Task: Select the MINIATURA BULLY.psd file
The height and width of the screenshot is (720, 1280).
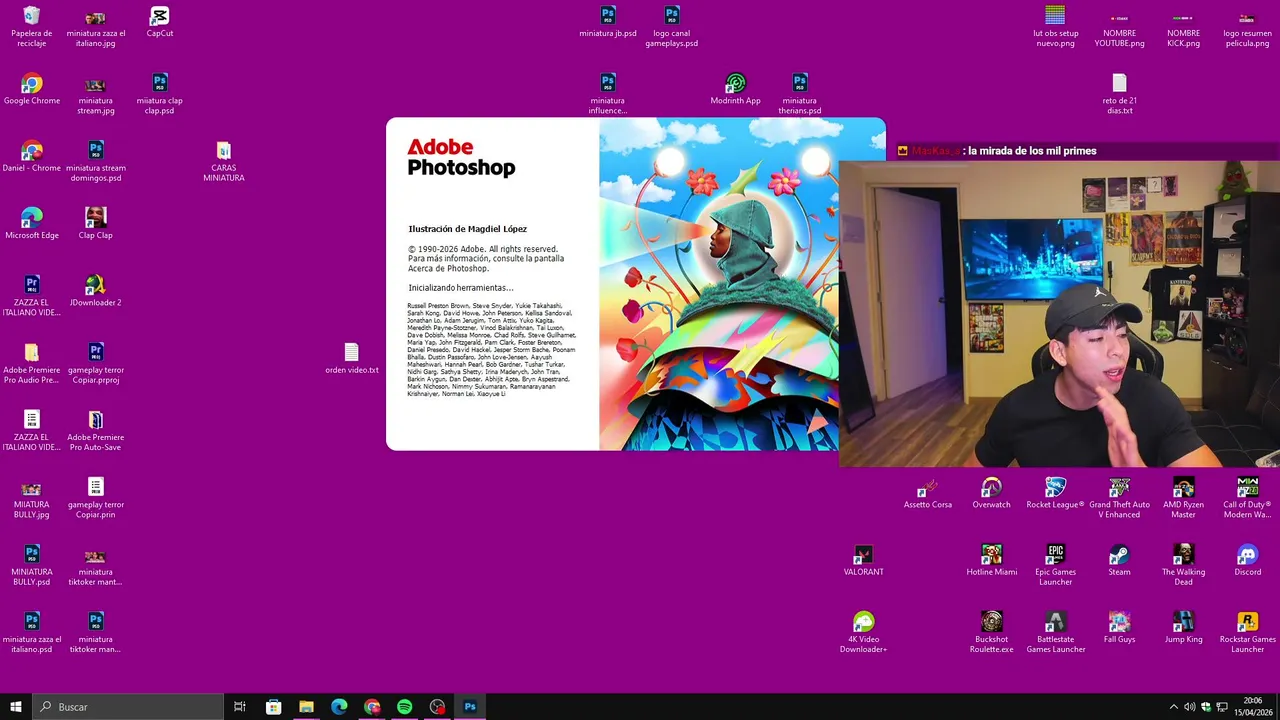Action: click(x=32, y=565)
